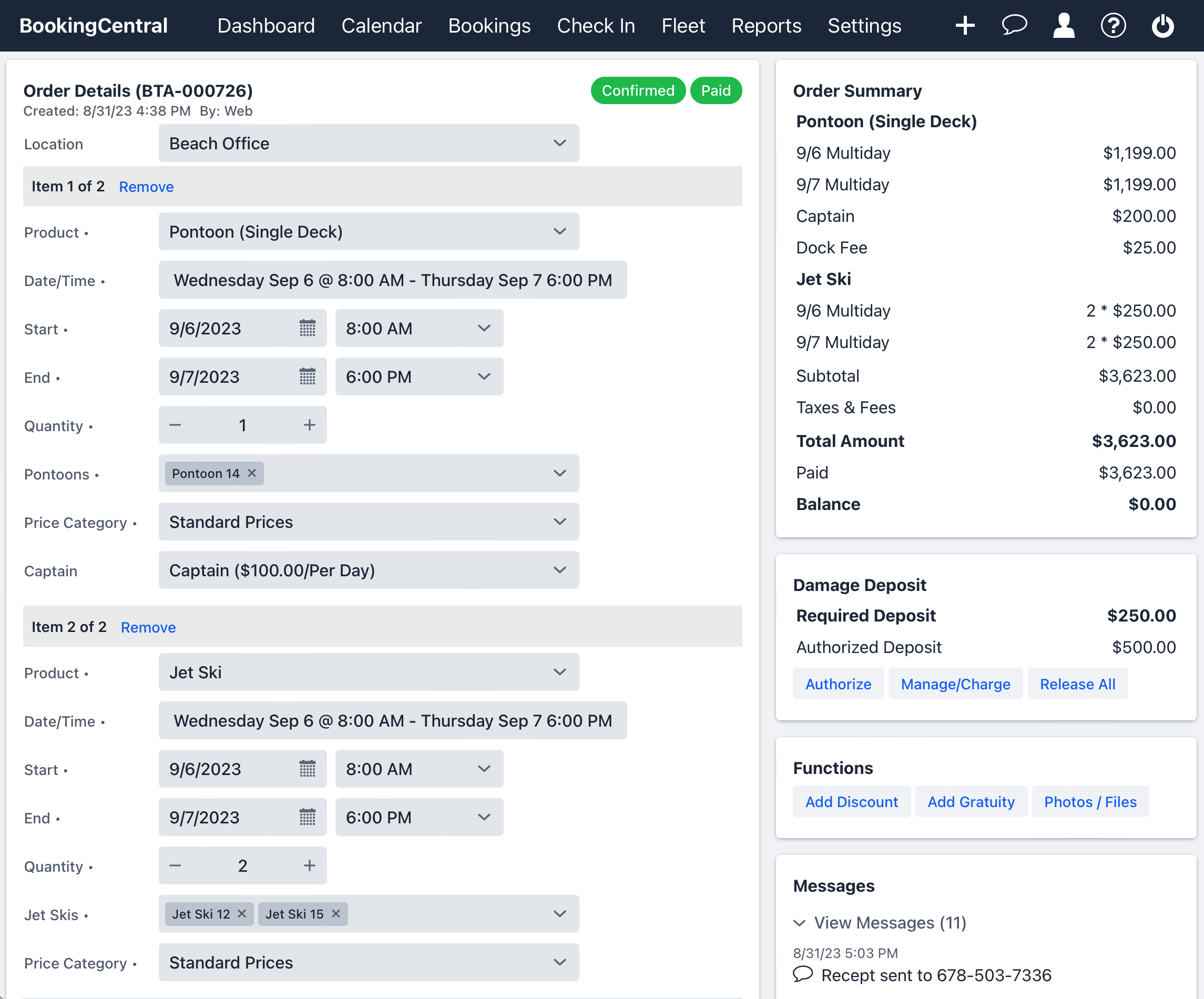
Task: Click the Release All deposit button
Action: pos(1077,684)
